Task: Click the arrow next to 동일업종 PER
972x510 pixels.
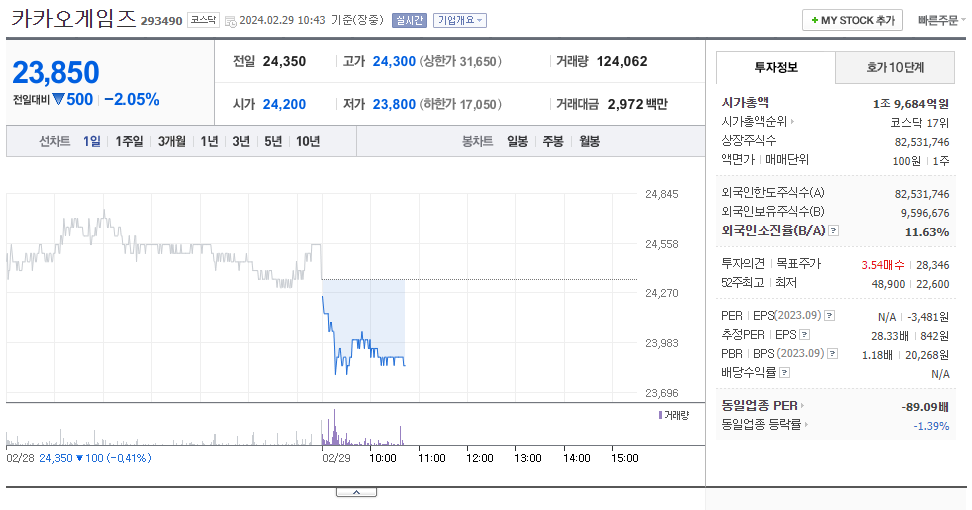Action: coord(803,406)
